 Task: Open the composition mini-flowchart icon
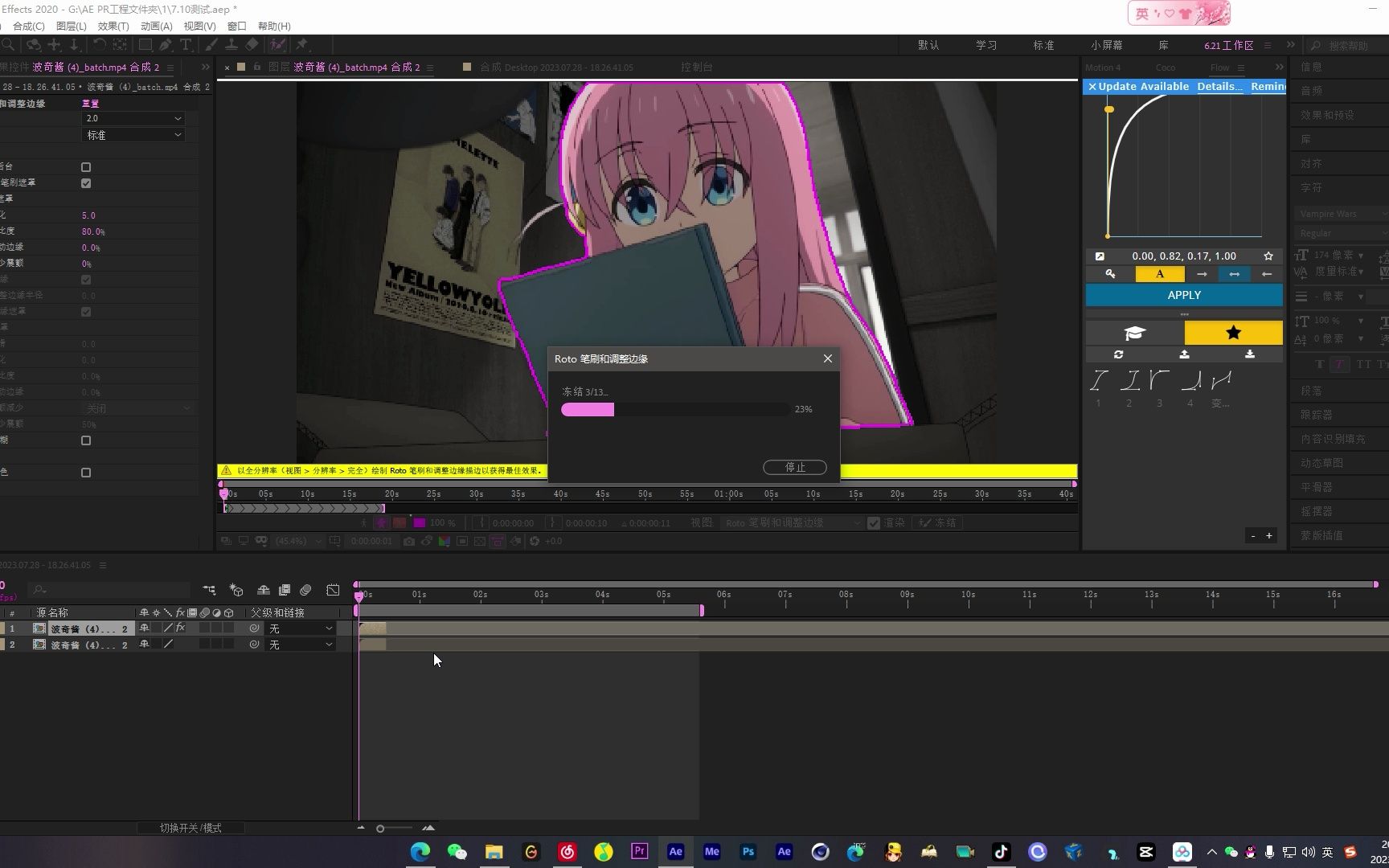pyautogui.click(x=209, y=590)
